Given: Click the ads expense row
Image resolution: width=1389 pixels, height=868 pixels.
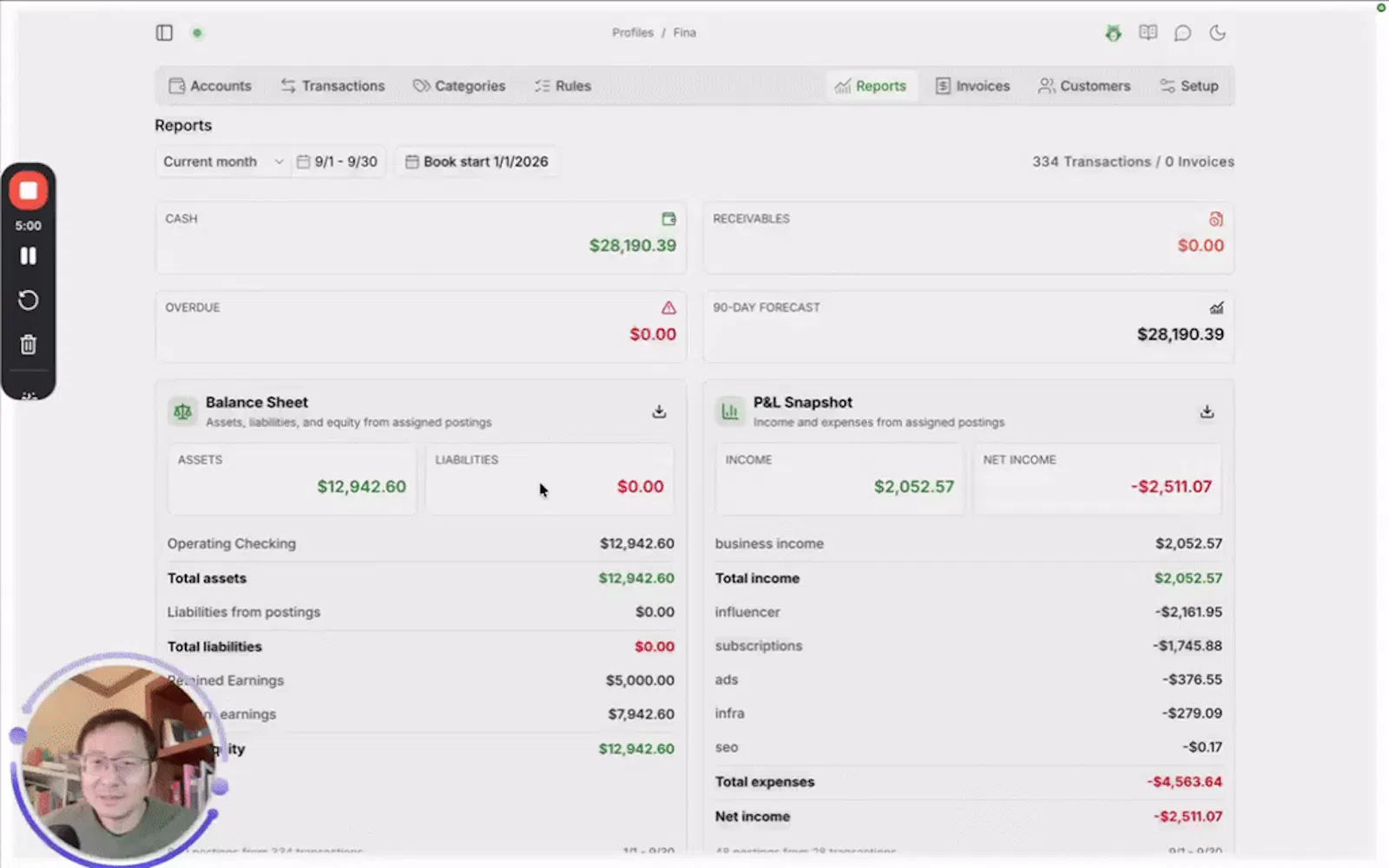Looking at the screenshot, I should 969,680.
